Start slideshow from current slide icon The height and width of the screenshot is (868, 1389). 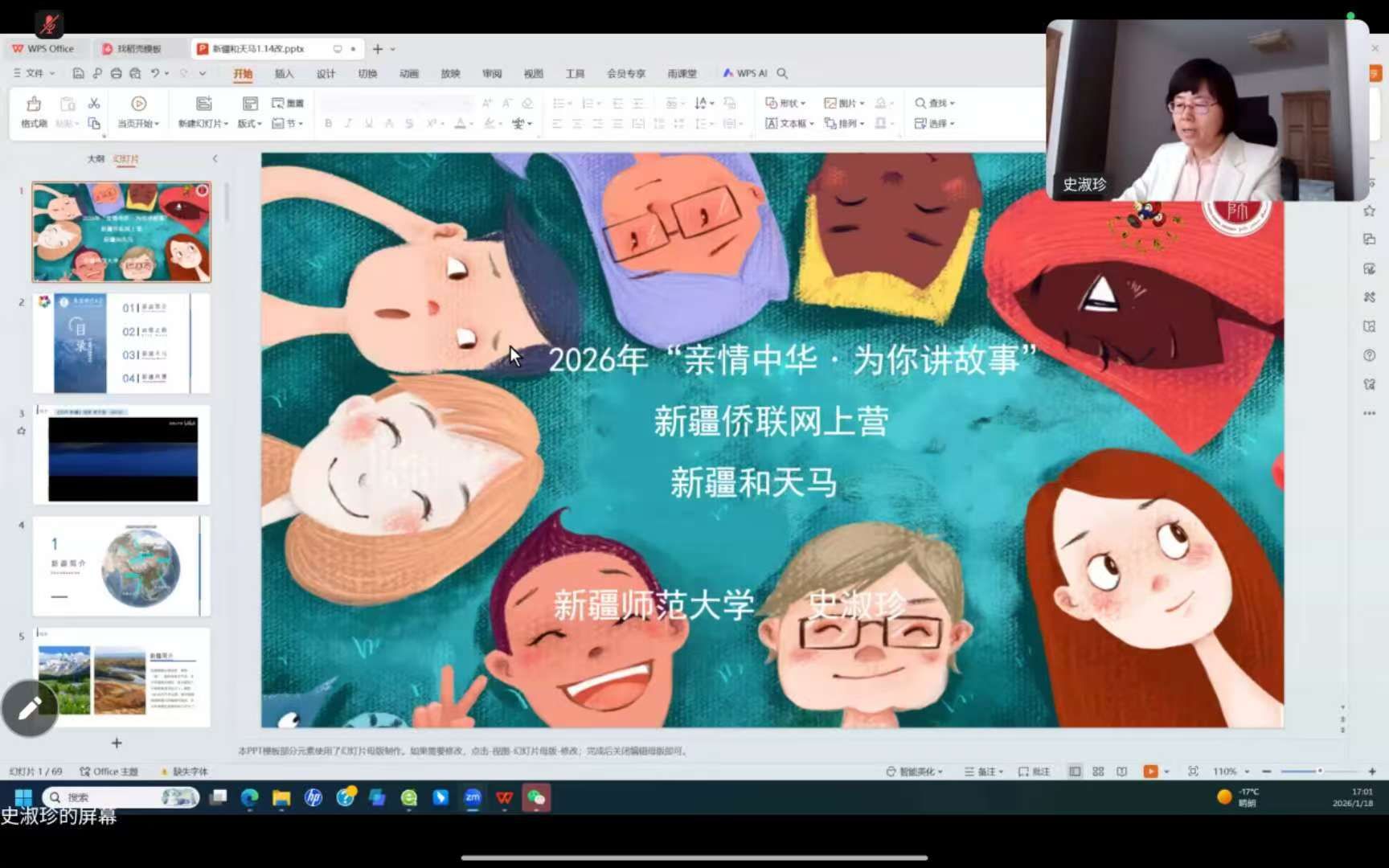138,104
